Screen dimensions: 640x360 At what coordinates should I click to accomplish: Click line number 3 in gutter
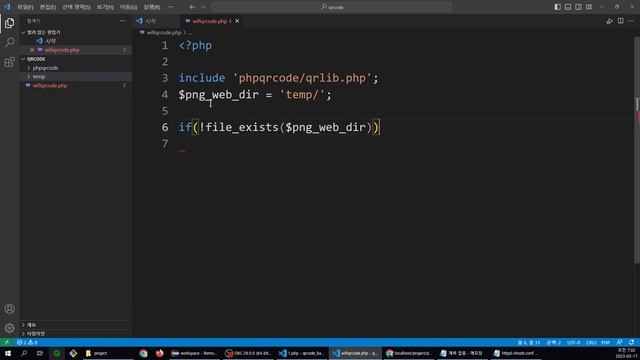click(164, 78)
